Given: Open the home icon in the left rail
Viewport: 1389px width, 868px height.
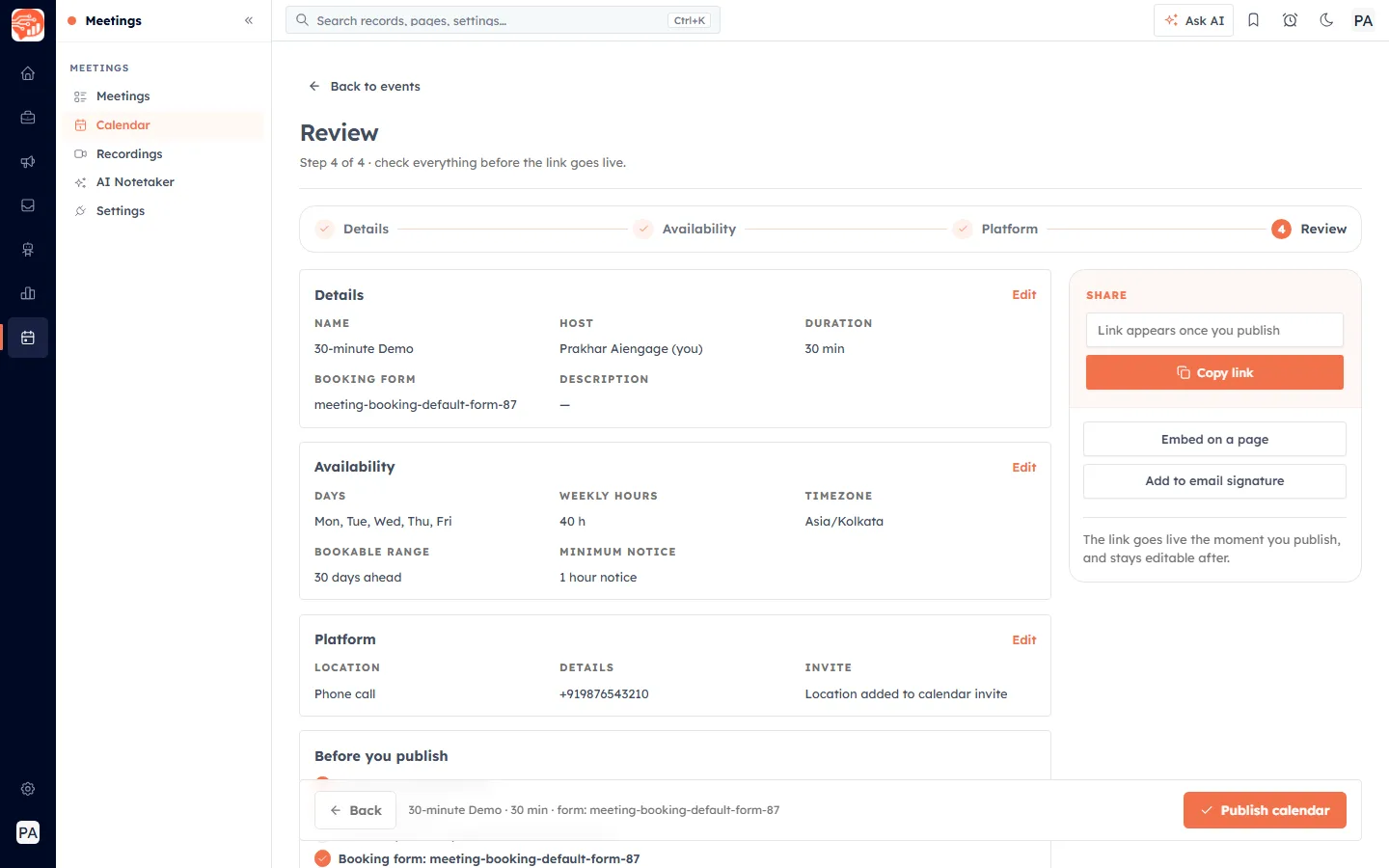Looking at the screenshot, I should pyautogui.click(x=28, y=73).
